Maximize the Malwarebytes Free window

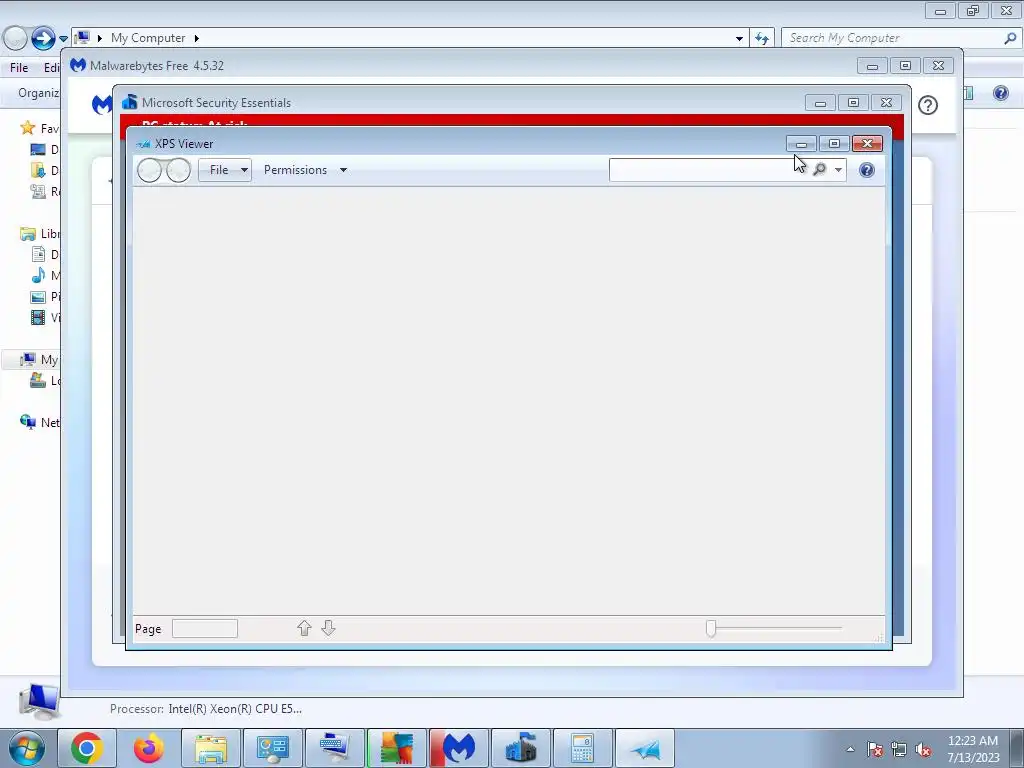pos(905,65)
